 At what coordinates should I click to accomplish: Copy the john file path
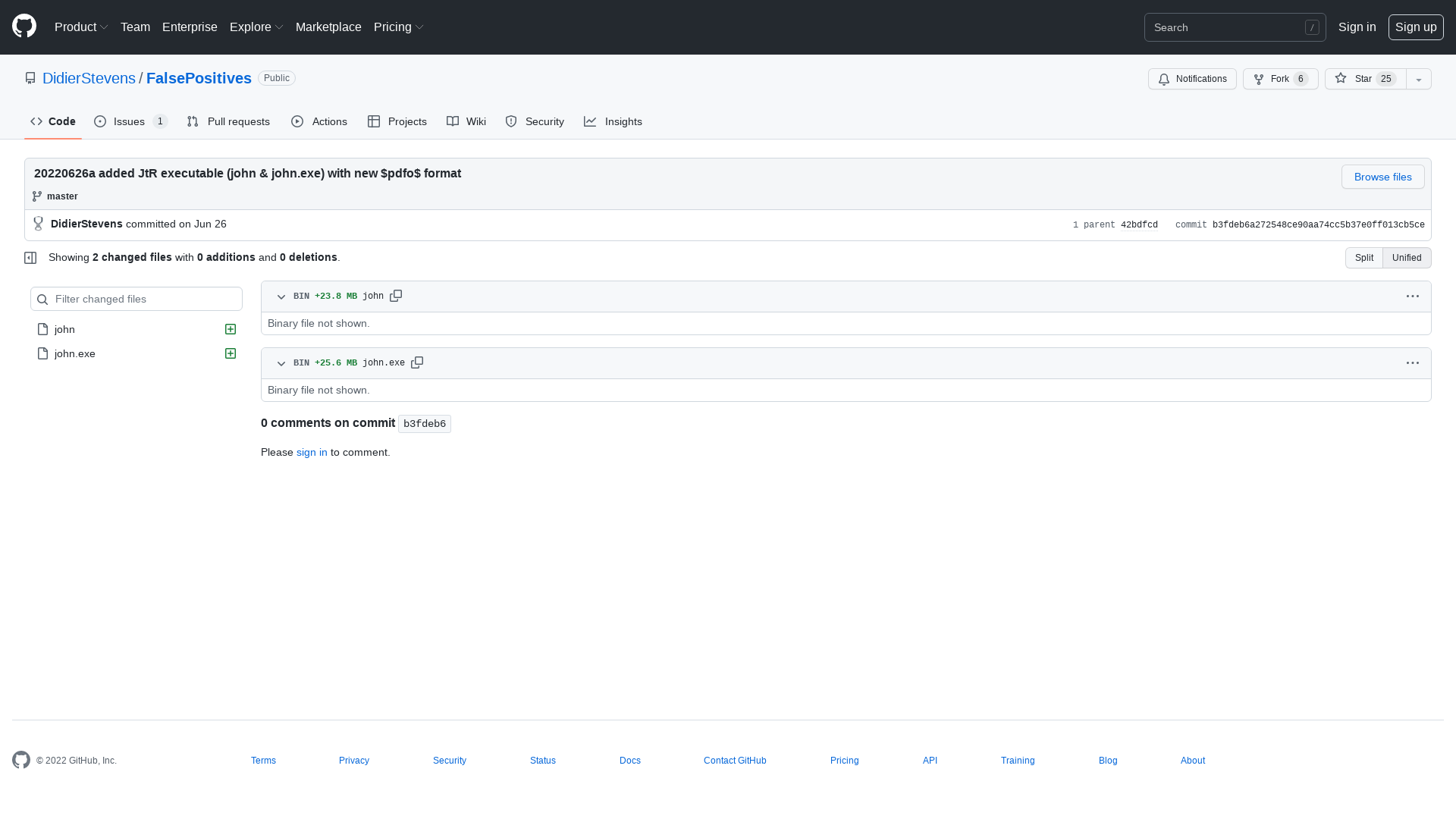(396, 296)
